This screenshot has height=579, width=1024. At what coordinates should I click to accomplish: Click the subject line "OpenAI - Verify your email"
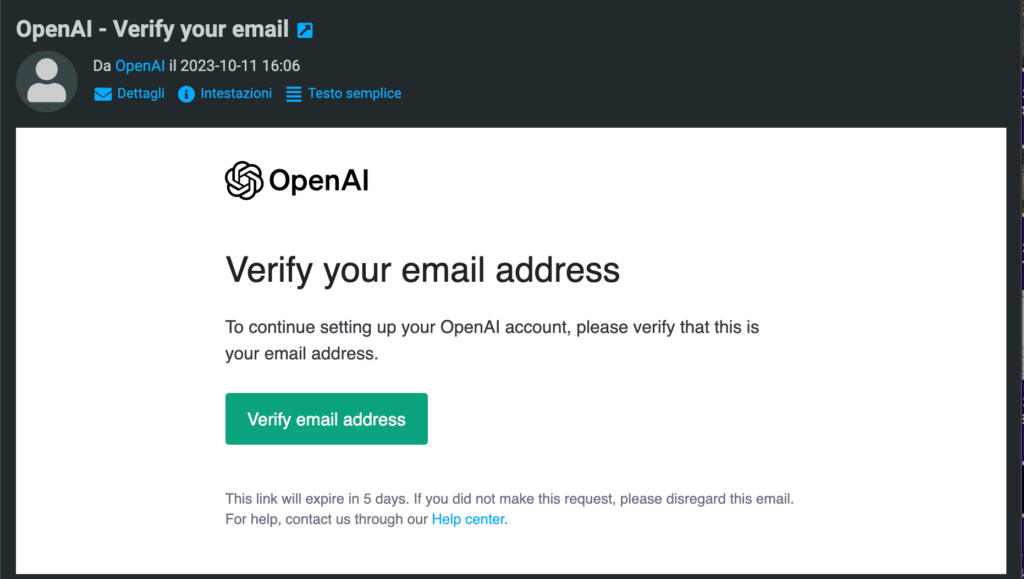pos(152,29)
